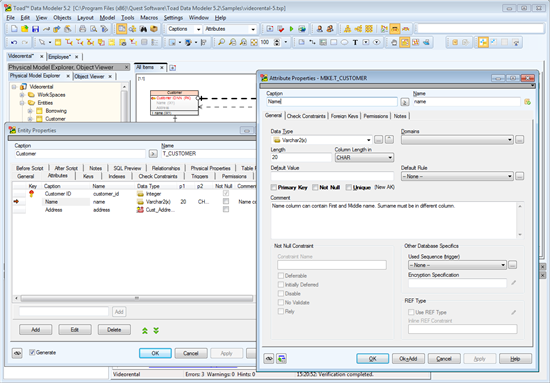
Task: Toggle the Unique checkbox
Action: tap(348, 187)
